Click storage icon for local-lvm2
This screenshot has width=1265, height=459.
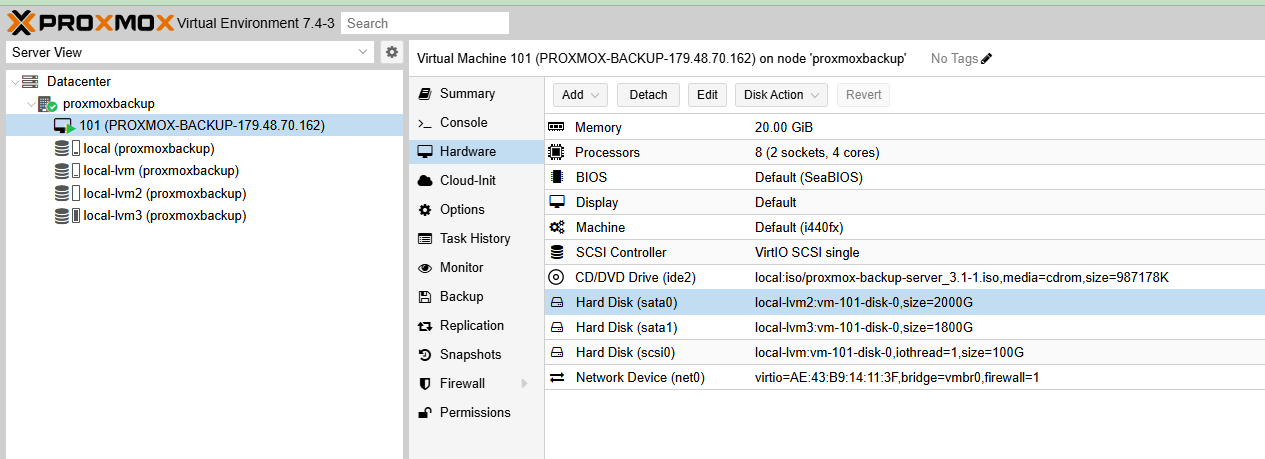(67, 193)
